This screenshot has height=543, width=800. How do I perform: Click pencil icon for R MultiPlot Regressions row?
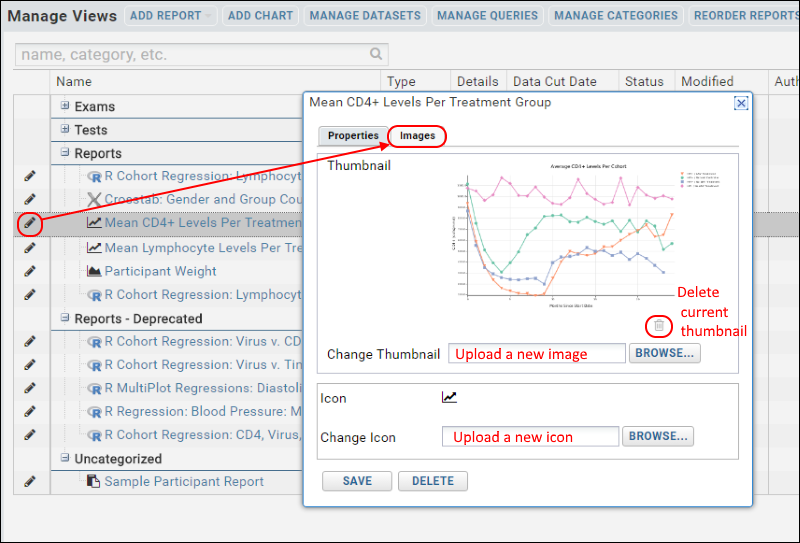(x=30, y=388)
